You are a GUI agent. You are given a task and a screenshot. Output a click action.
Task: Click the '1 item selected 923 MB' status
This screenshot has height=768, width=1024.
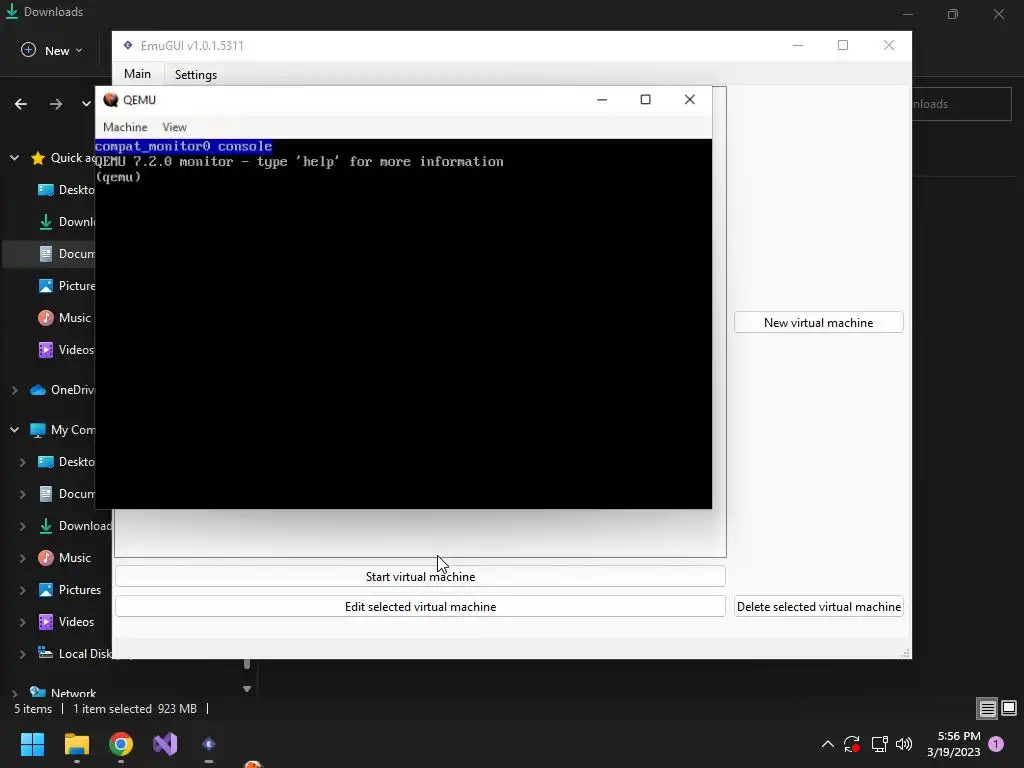(x=135, y=709)
